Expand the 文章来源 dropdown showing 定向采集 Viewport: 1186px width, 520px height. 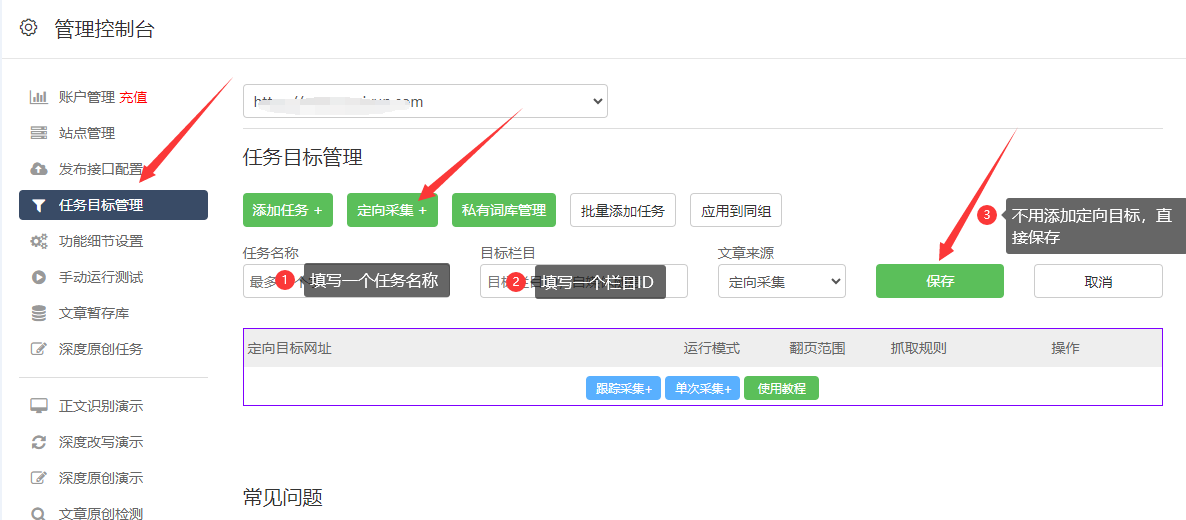pyautogui.click(x=781, y=282)
